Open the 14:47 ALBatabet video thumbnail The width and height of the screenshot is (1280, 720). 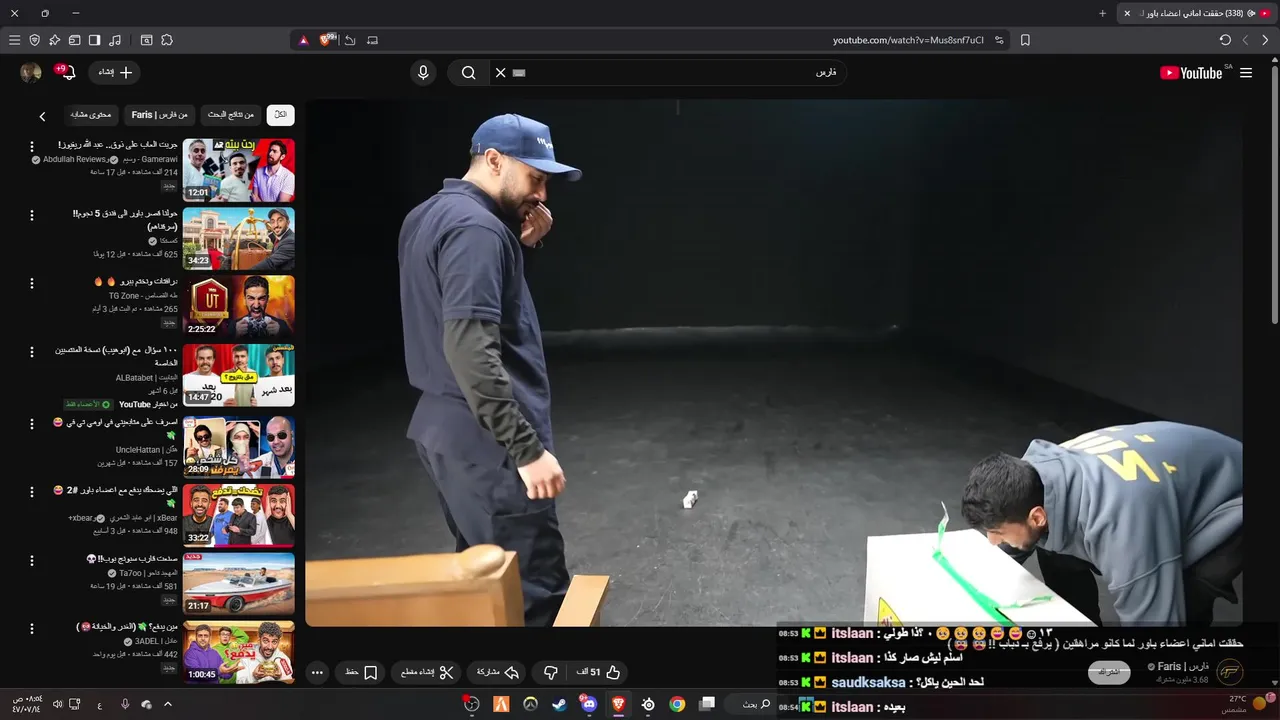[x=239, y=376]
